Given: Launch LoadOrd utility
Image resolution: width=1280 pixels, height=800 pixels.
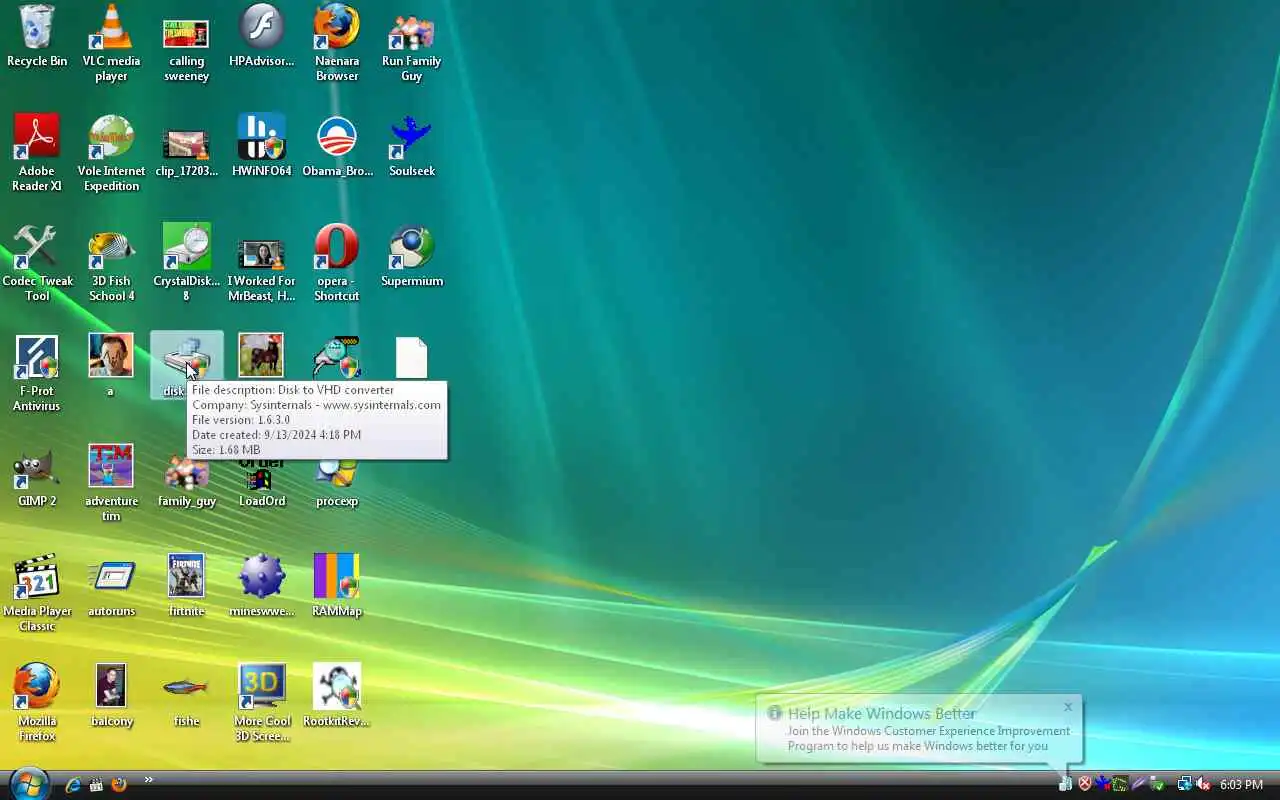Looking at the screenshot, I should (x=261, y=483).
